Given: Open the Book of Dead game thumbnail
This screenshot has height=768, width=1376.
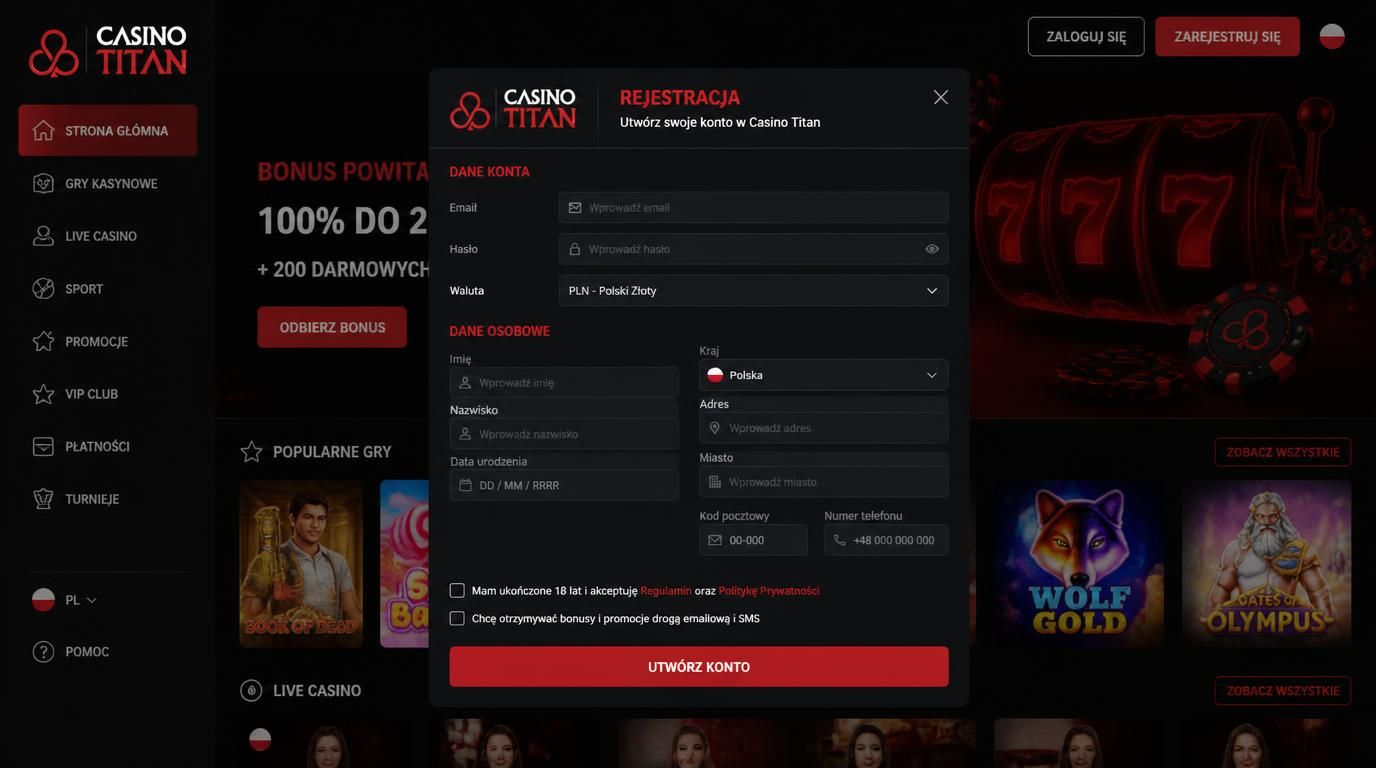Looking at the screenshot, I should 301,564.
